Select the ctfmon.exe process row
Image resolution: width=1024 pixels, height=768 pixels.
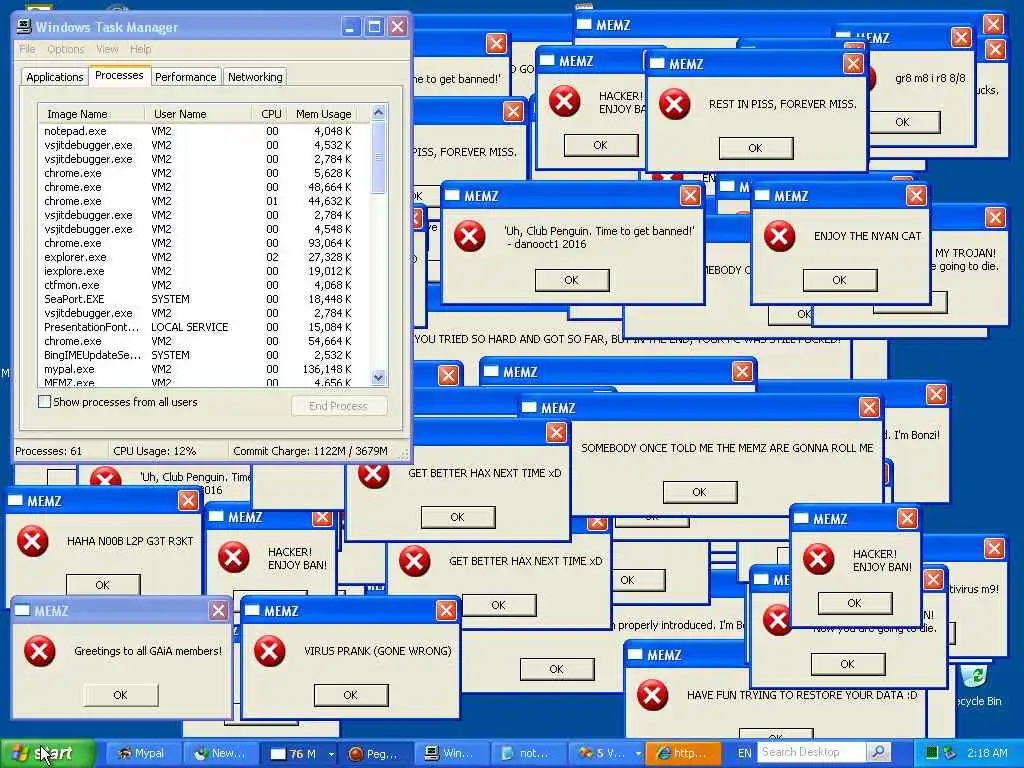tap(204, 285)
